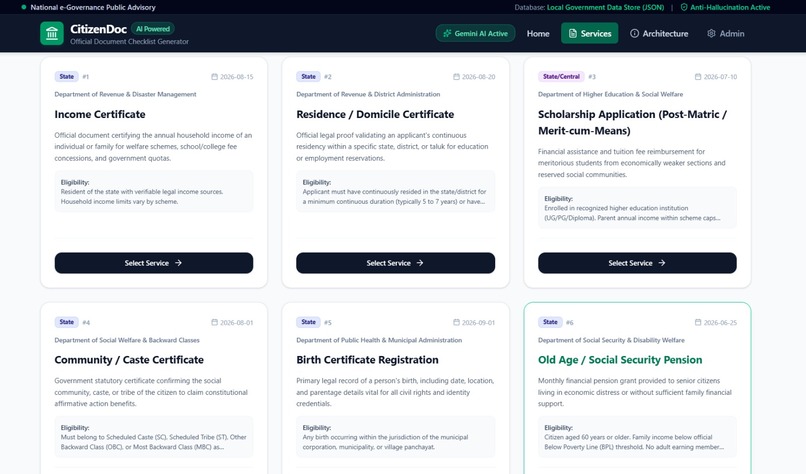Image resolution: width=806 pixels, height=474 pixels.
Task: Click the shield icon next to Anti-Hallucination Active
Action: (x=684, y=7)
